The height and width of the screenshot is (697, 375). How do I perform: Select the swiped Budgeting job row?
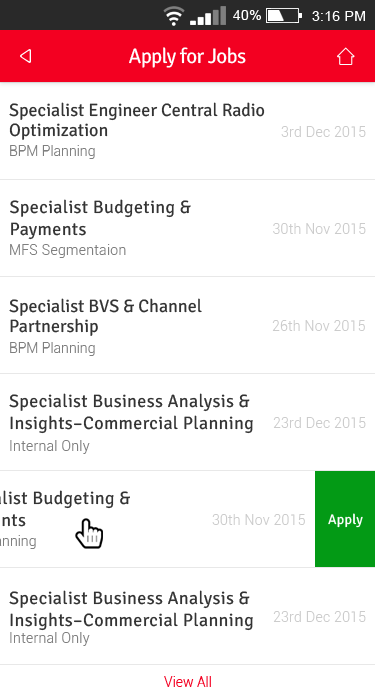(157, 519)
